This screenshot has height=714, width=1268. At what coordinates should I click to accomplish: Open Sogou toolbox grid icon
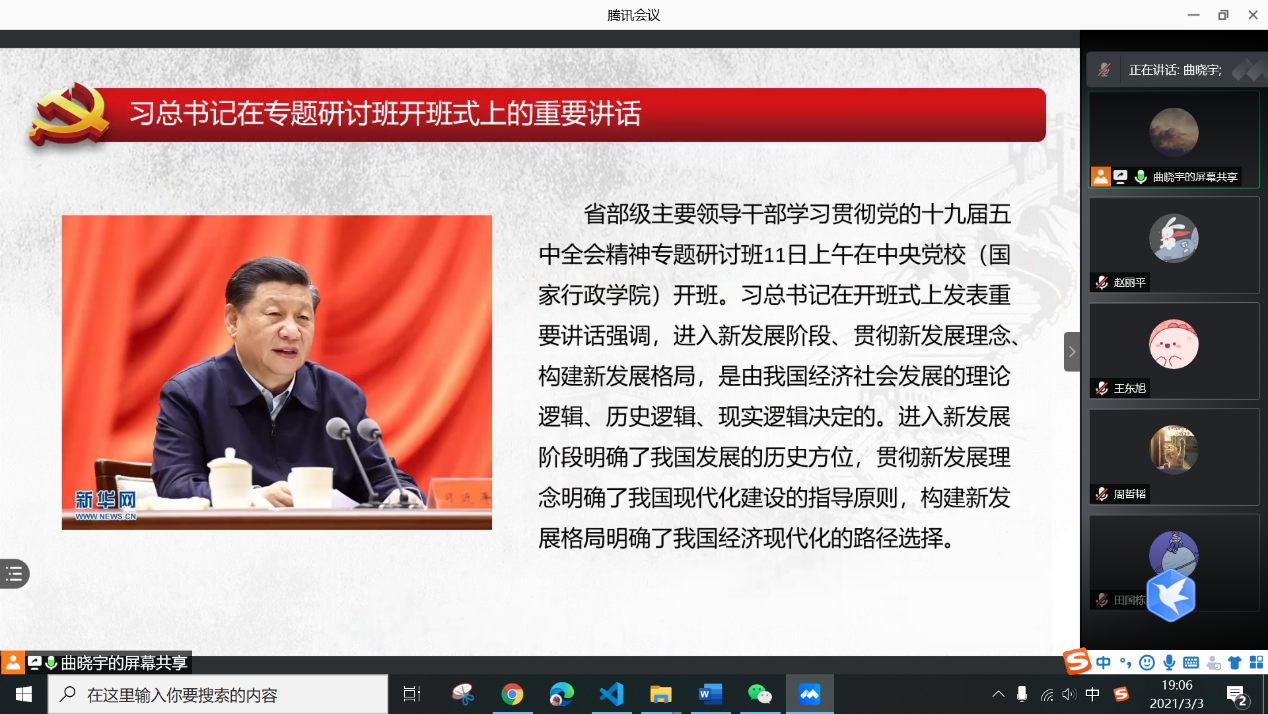[x=1255, y=663]
